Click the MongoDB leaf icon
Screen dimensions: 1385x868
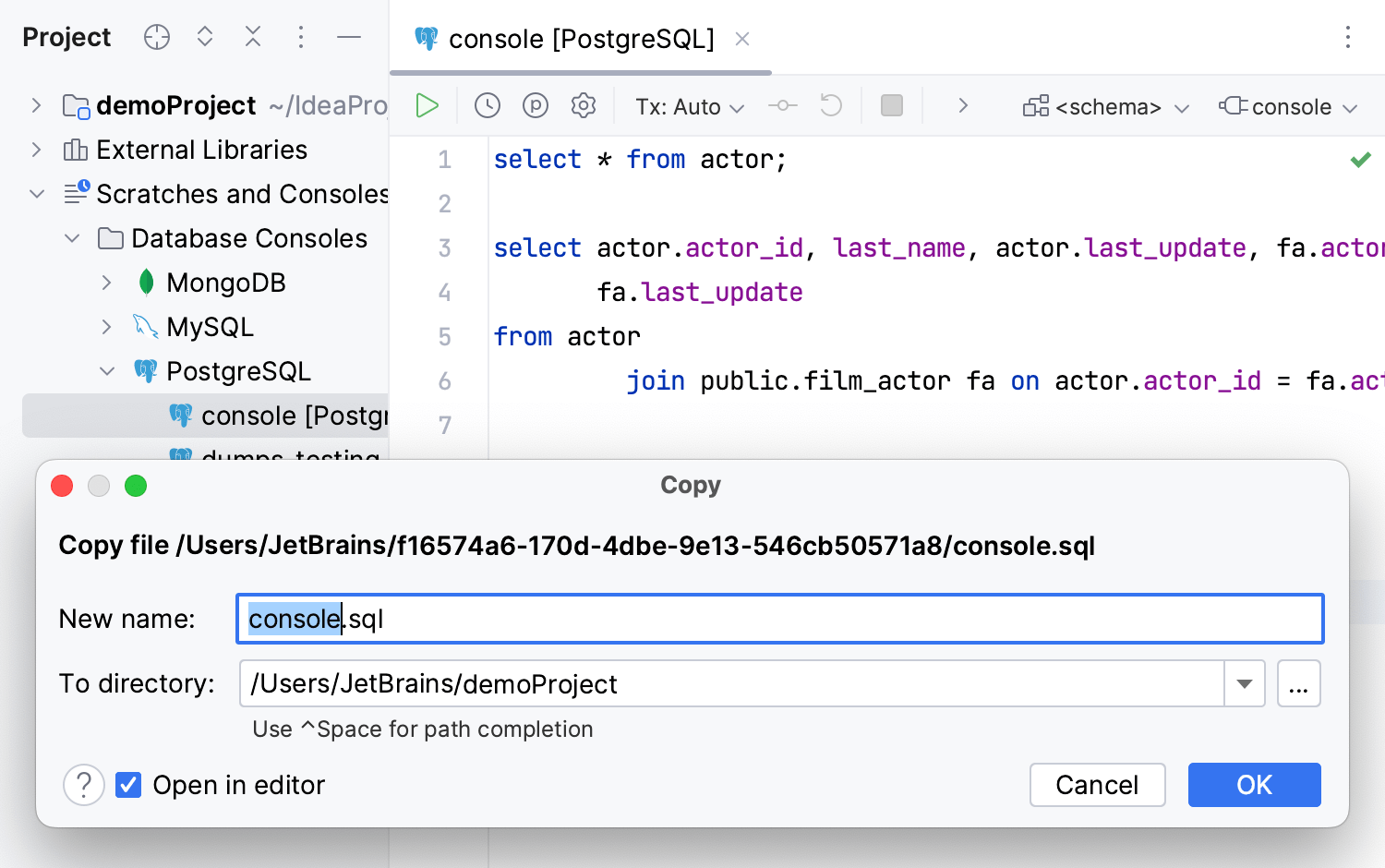point(146,283)
